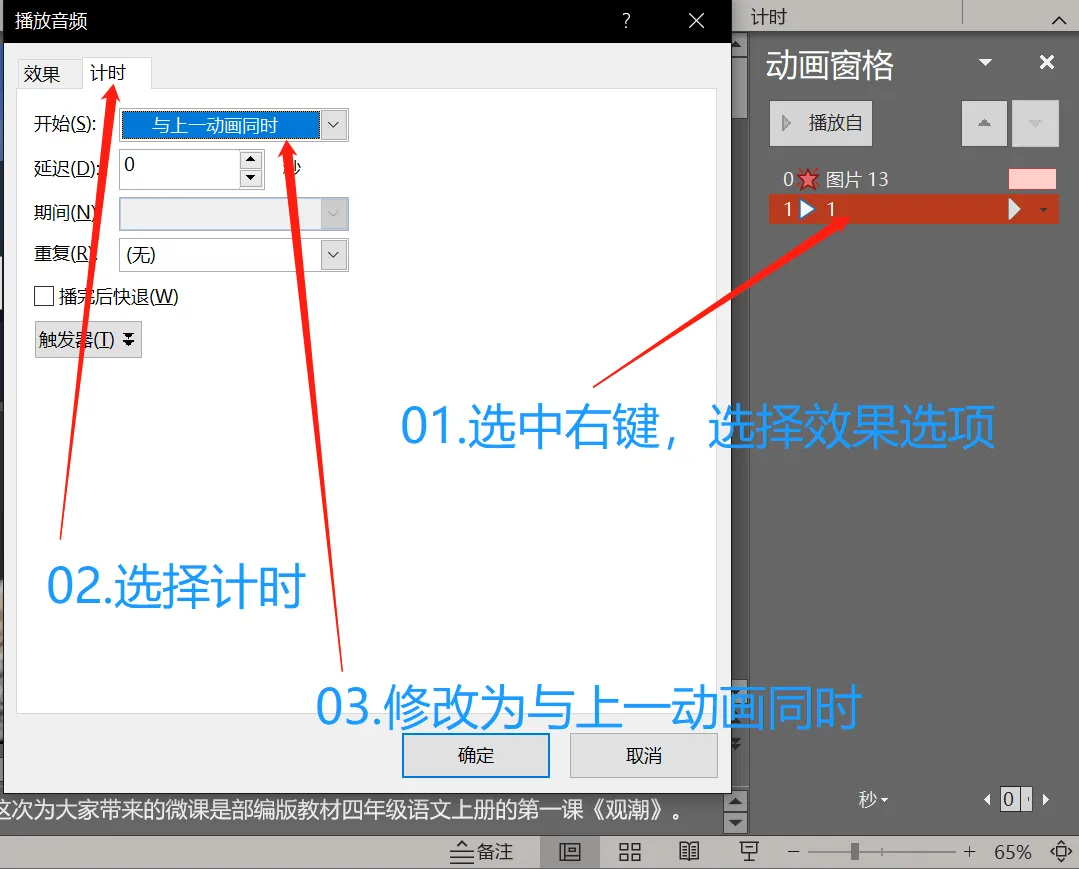Open the 65% zoom level setting
The height and width of the screenshot is (869, 1079).
coord(1012,852)
